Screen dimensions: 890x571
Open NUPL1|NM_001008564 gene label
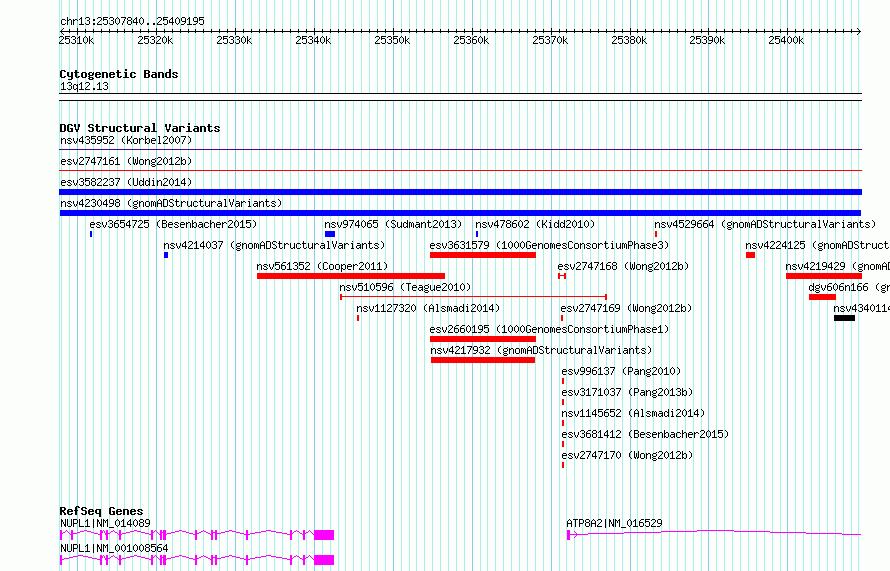(114, 548)
